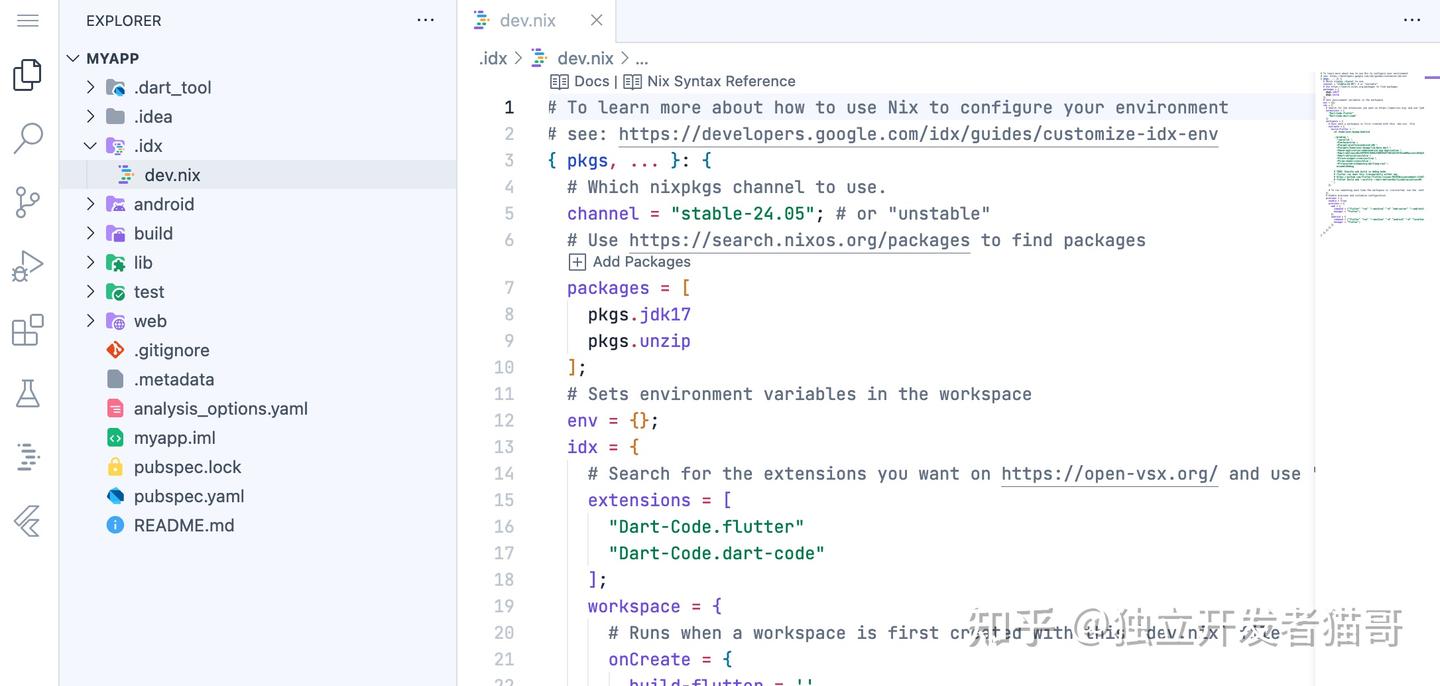Open the myapp.iml file
The image size is (1440, 686).
click(x=258, y=438)
